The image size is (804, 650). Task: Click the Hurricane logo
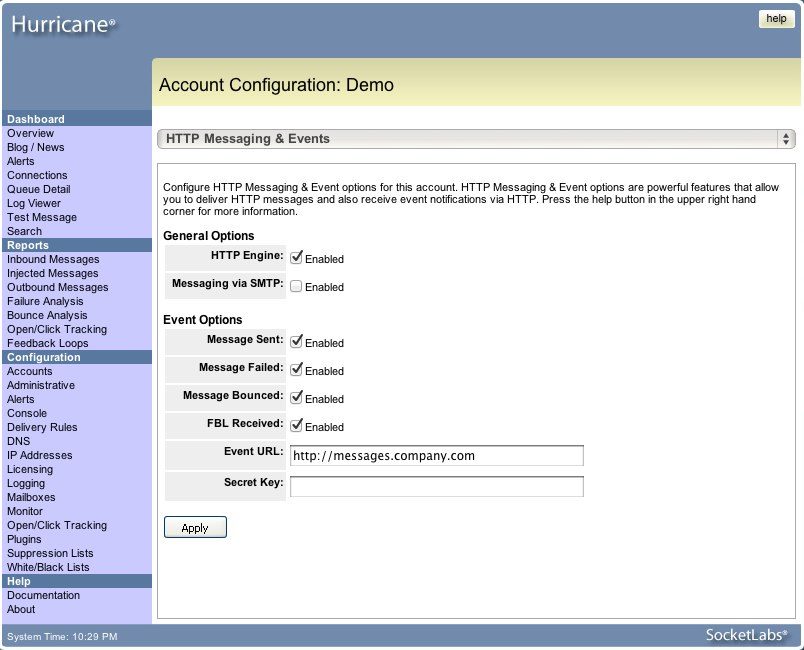pyautogui.click(x=63, y=24)
